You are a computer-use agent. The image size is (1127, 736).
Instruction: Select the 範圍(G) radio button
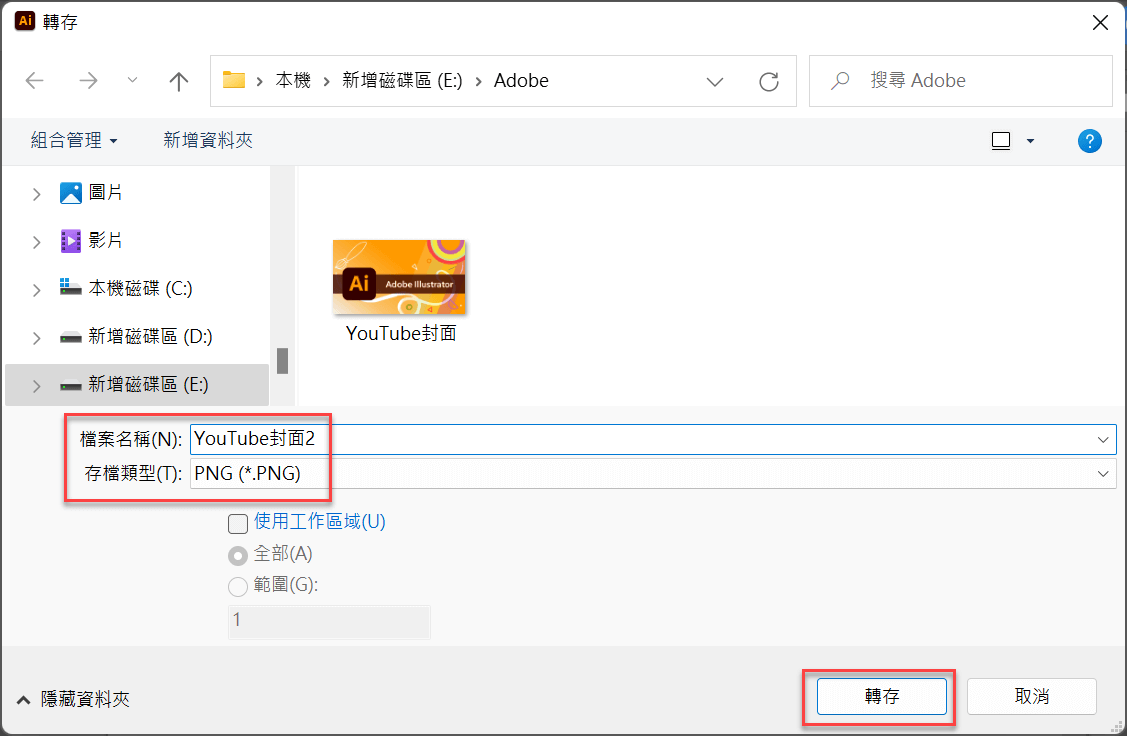[x=238, y=587]
